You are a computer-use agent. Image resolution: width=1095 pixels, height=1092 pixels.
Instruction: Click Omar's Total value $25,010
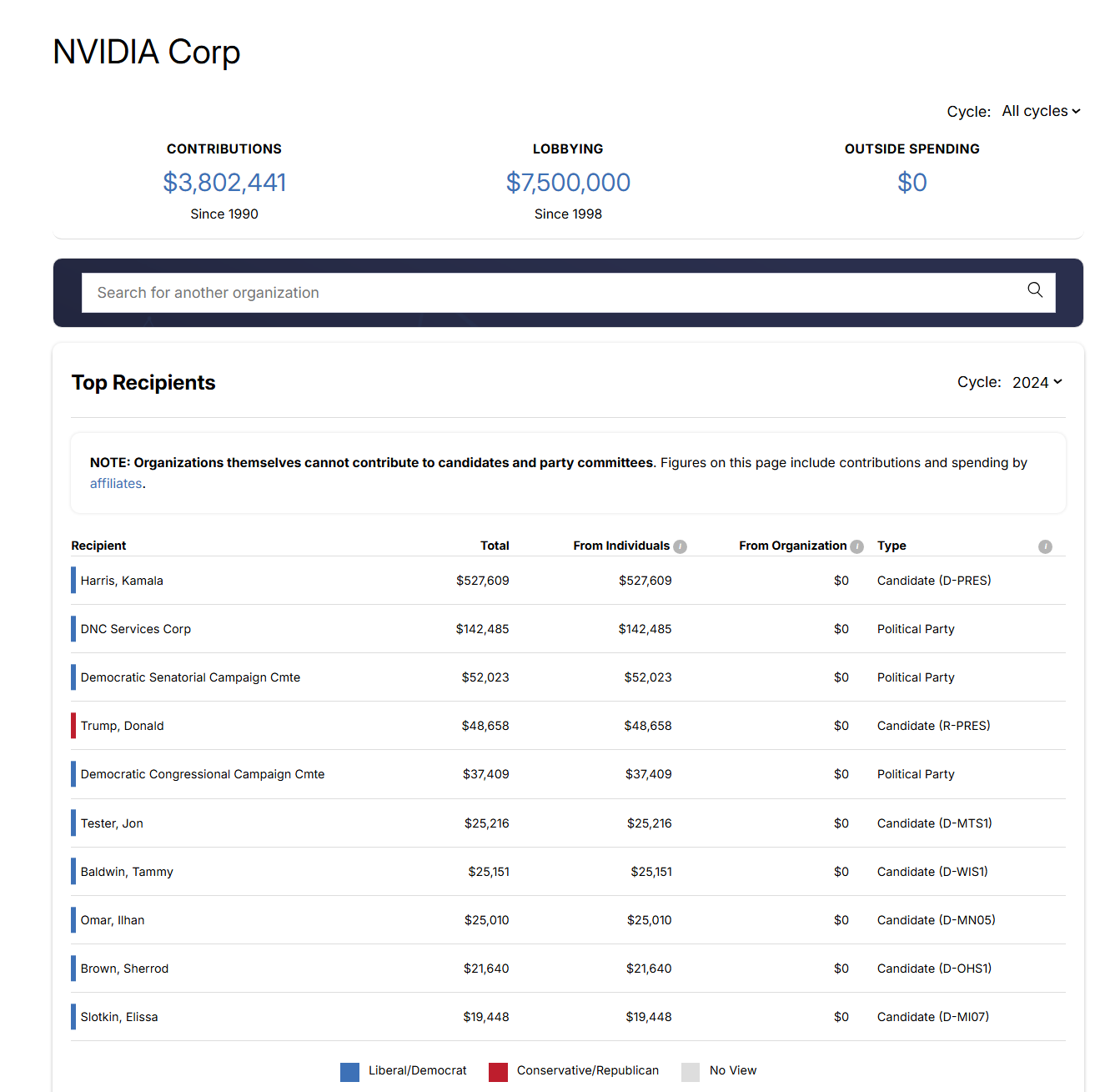click(487, 920)
